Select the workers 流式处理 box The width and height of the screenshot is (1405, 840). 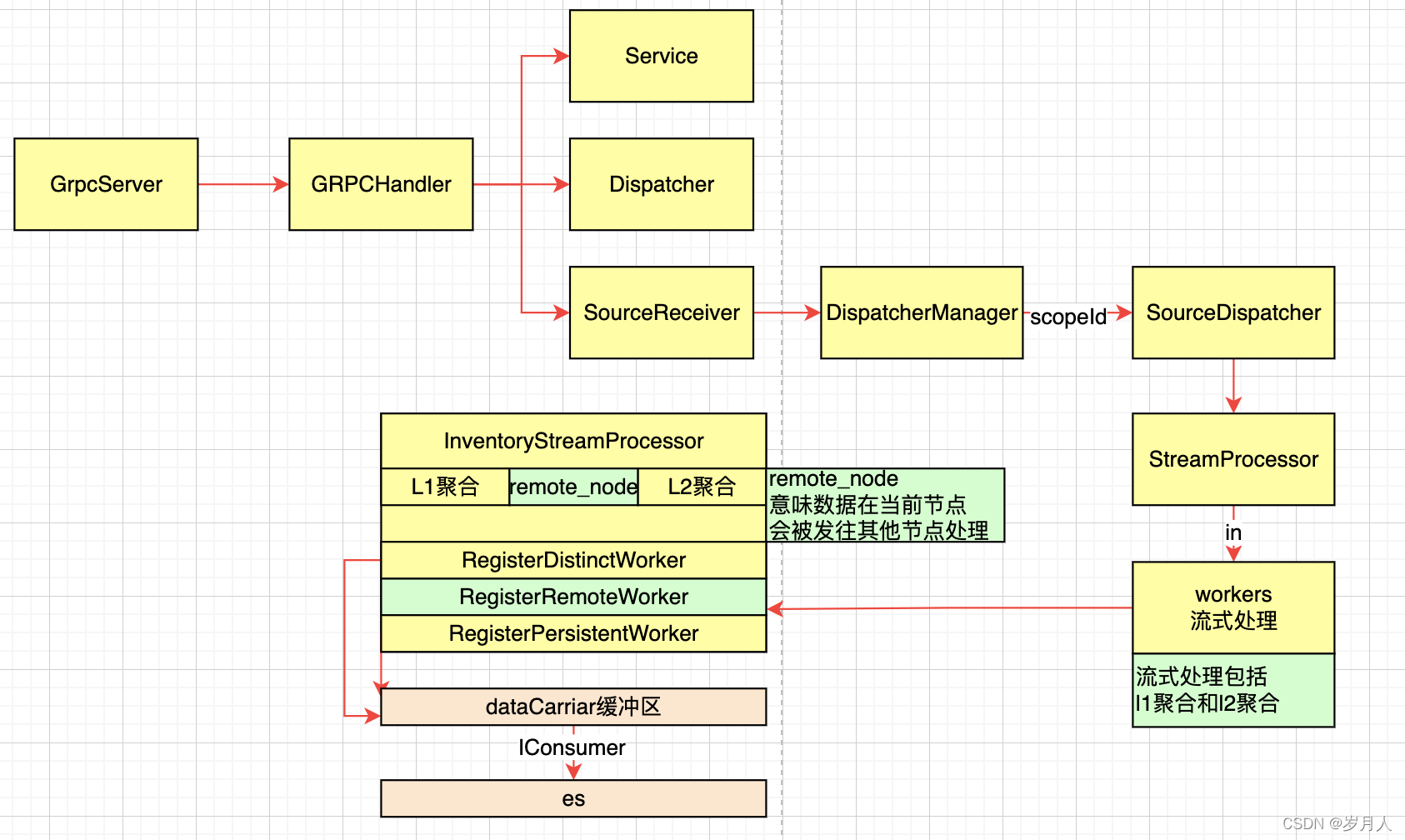tap(1233, 607)
